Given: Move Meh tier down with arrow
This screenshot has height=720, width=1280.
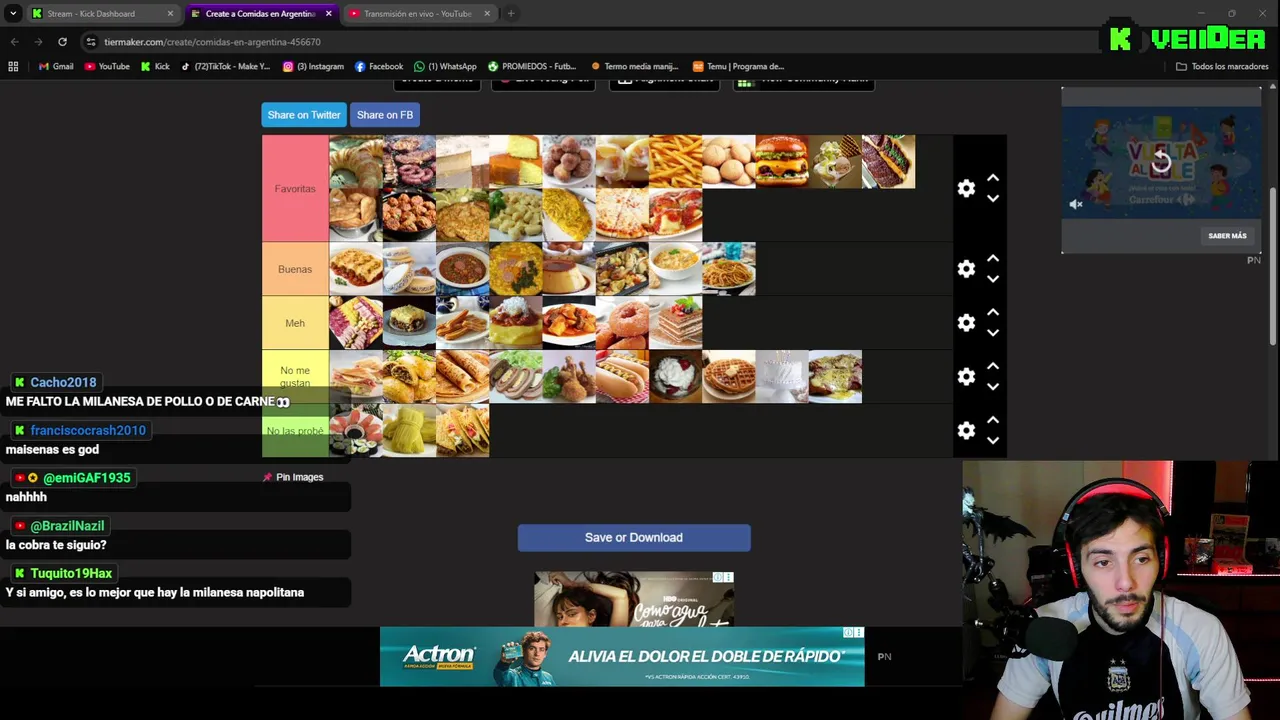Looking at the screenshot, I should point(993,333).
